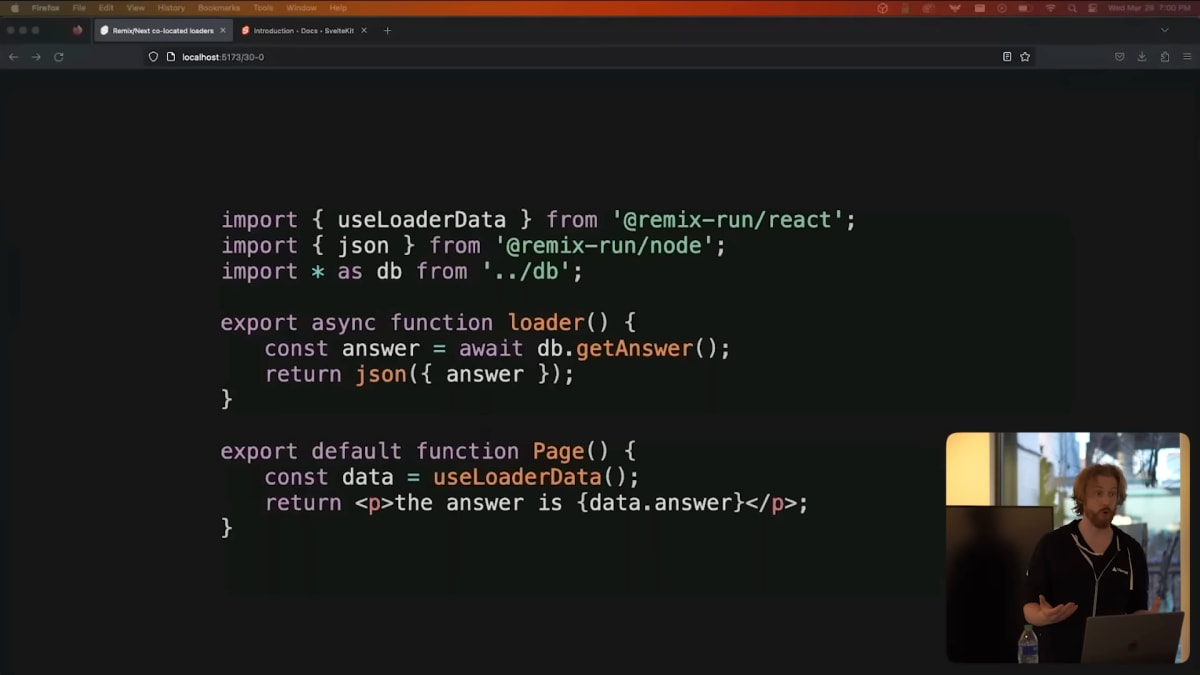Image resolution: width=1200 pixels, height=675 pixels.
Task: Click the 'export async function' keywords
Action: tap(357, 323)
